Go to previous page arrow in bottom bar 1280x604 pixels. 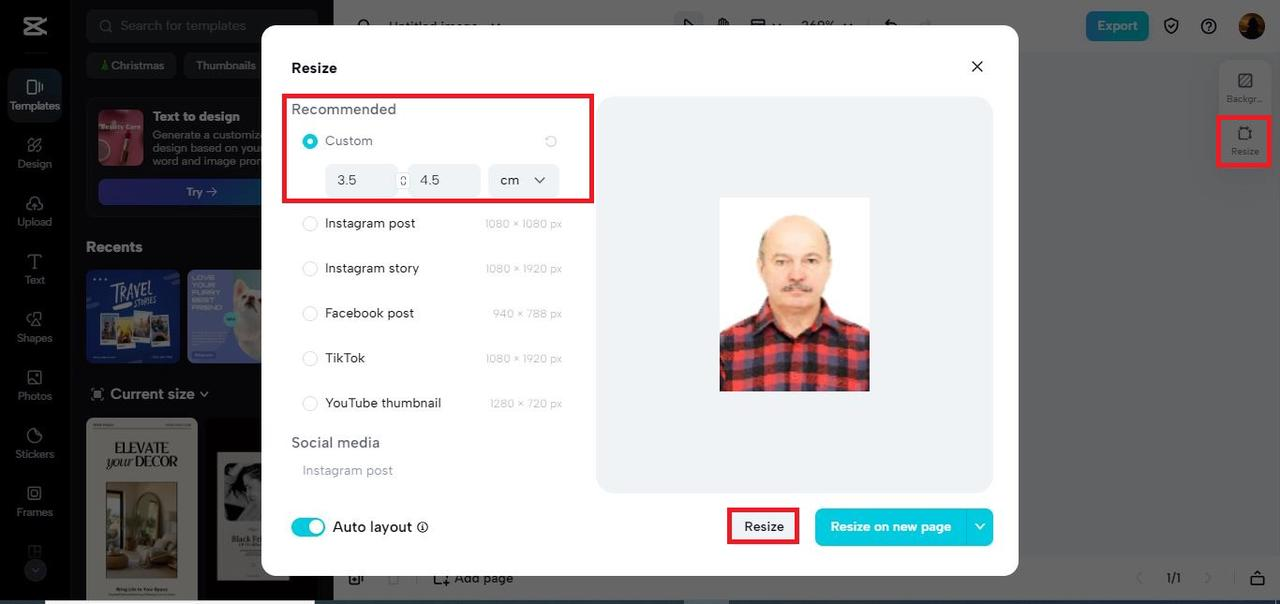(x=1139, y=578)
